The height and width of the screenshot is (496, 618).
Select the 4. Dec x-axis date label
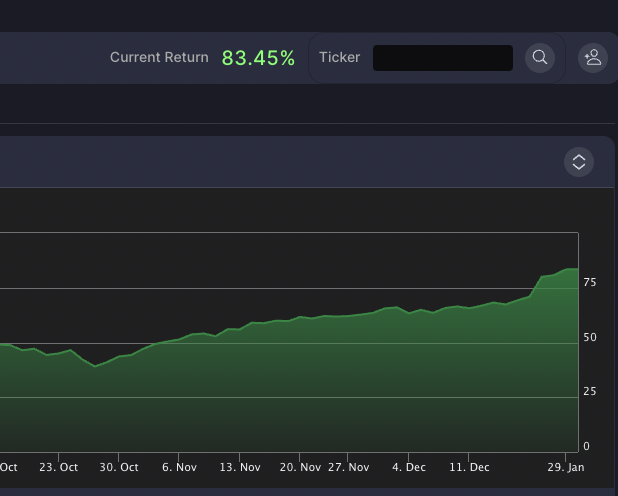point(409,467)
